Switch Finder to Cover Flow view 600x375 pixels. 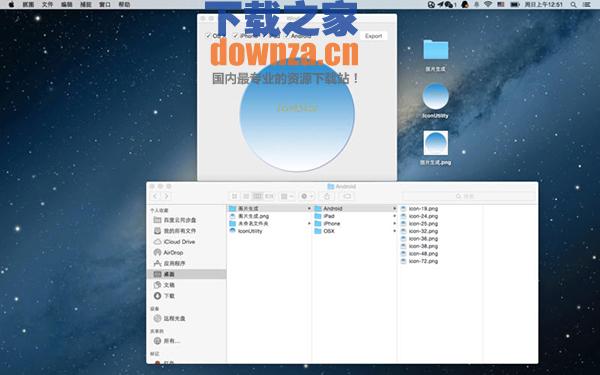pyautogui.click(x=269, y=196)
